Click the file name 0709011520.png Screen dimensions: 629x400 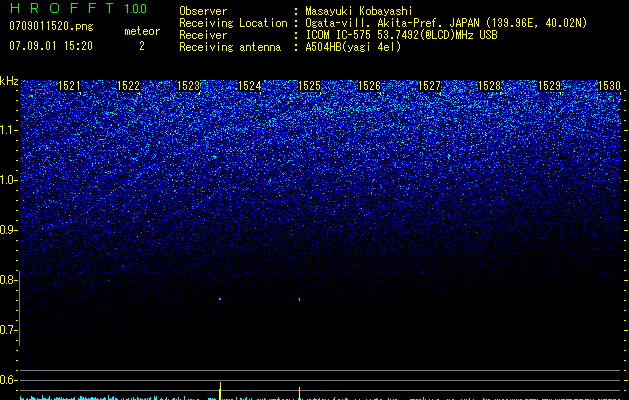51,27
